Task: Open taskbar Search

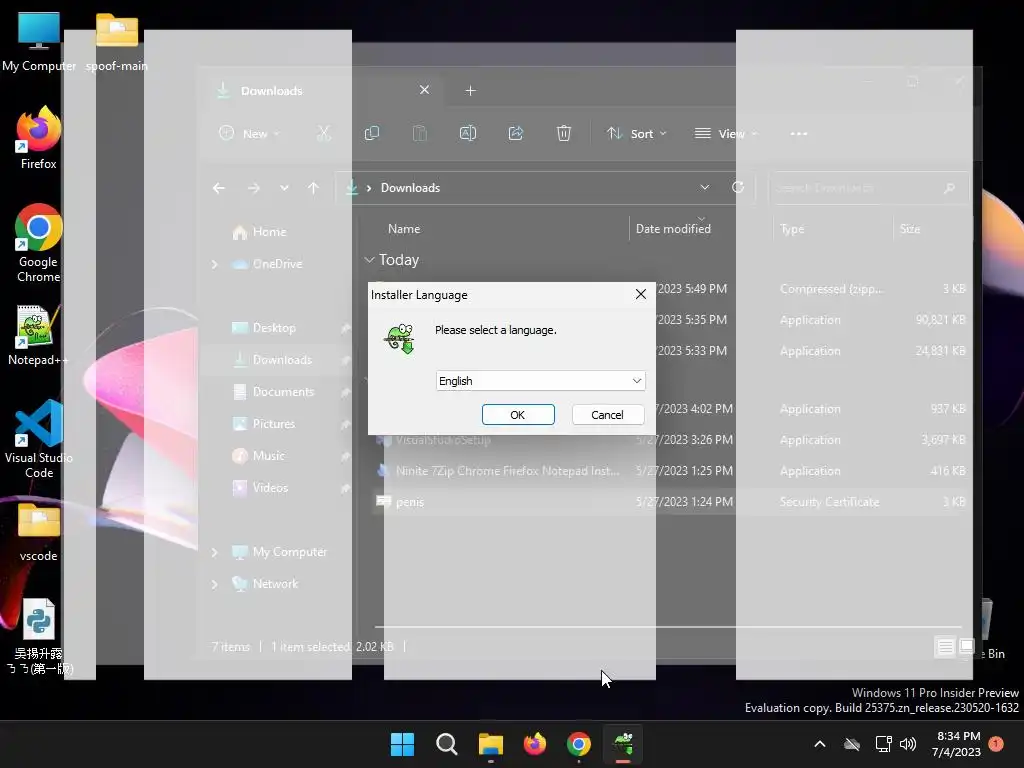Action: [447, 744]
